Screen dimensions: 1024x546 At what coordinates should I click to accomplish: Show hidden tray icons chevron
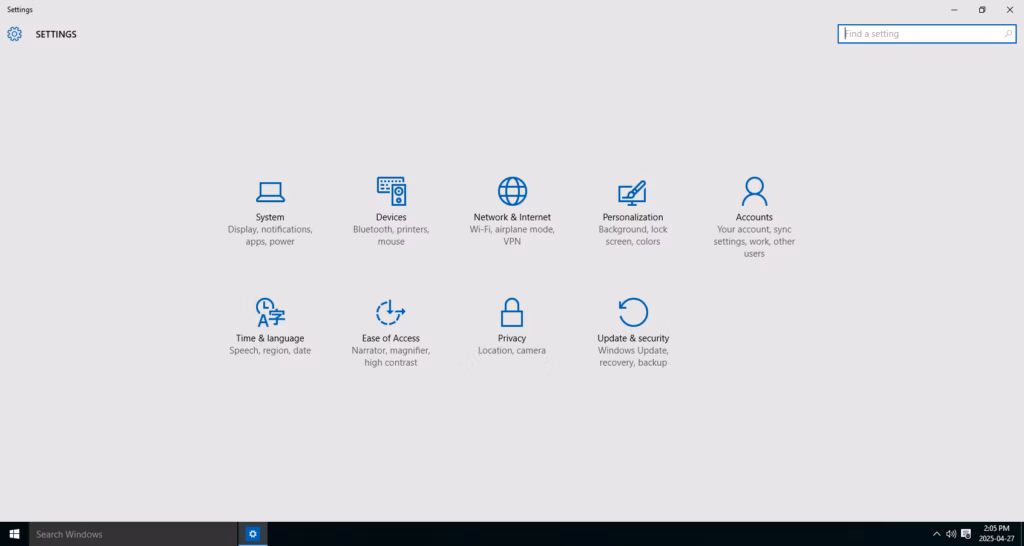click(936, 534)
